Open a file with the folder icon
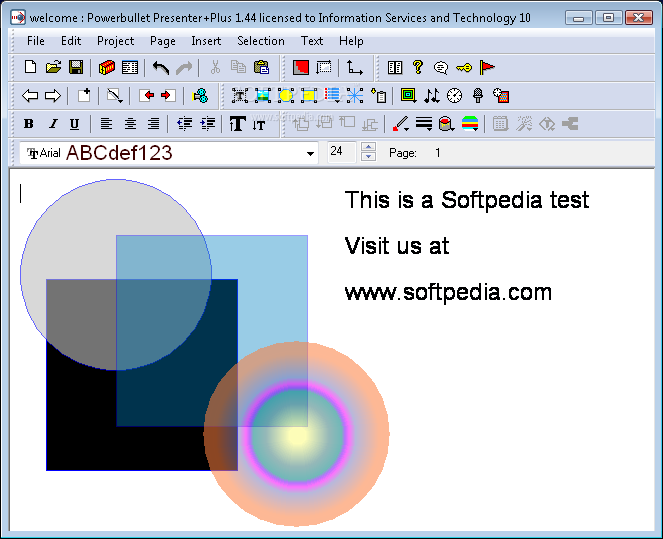This screenshot has width=663, height=539. point(53,67)
